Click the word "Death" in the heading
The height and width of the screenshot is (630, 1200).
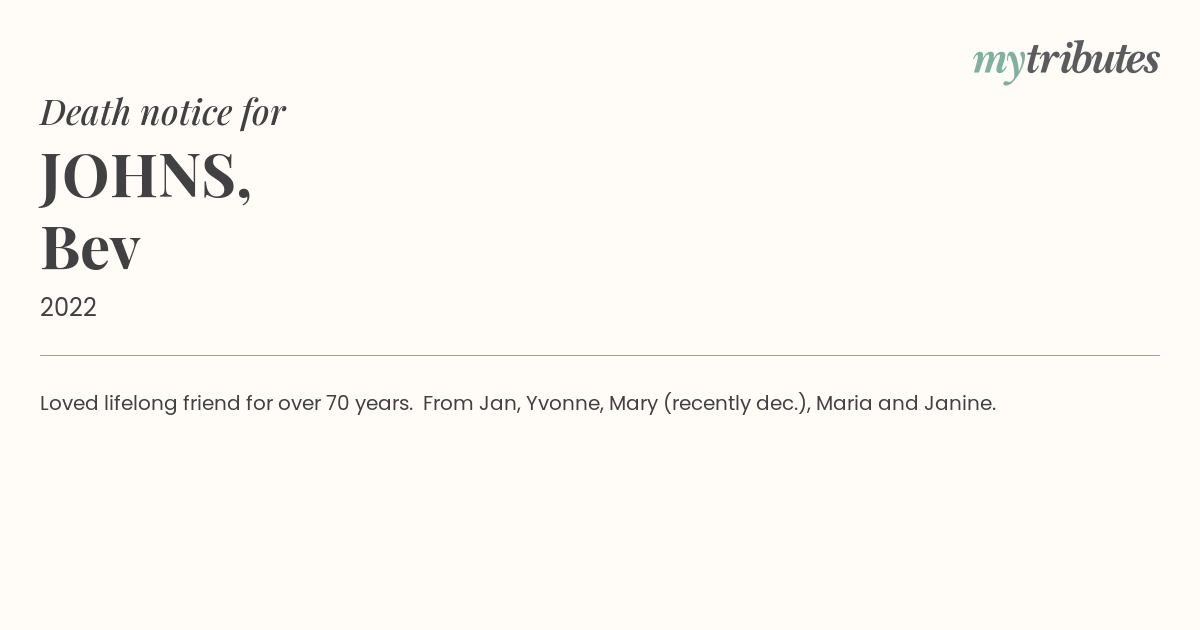click(x=86, y=112)
